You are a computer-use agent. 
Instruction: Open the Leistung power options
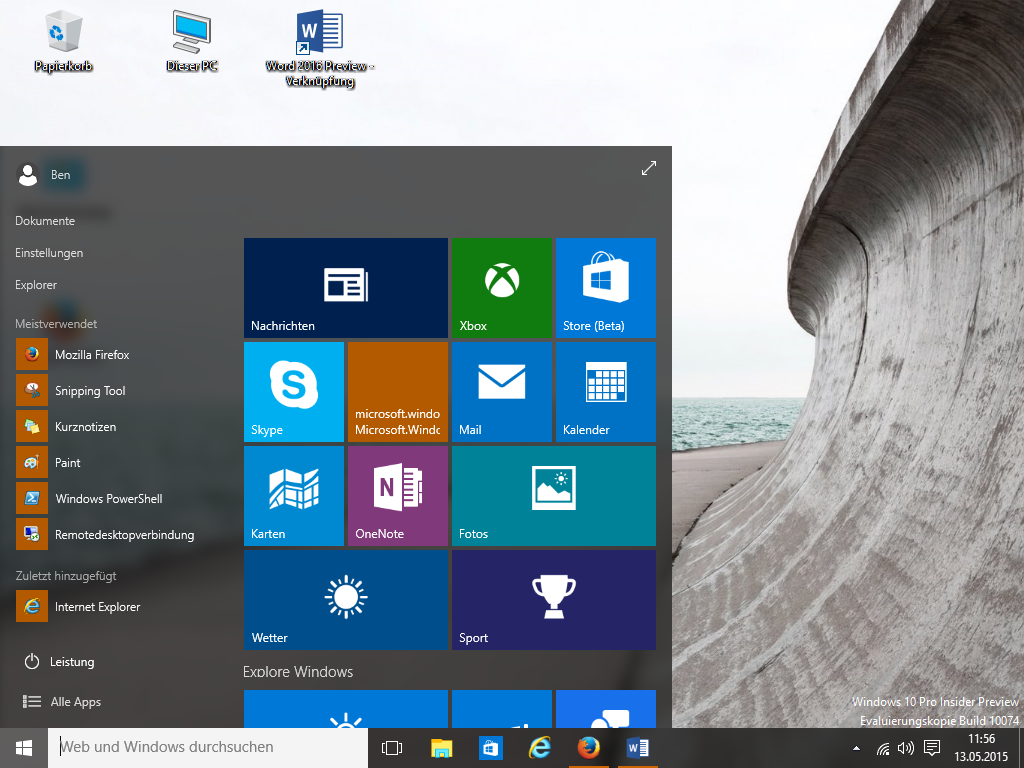[60, 662]
